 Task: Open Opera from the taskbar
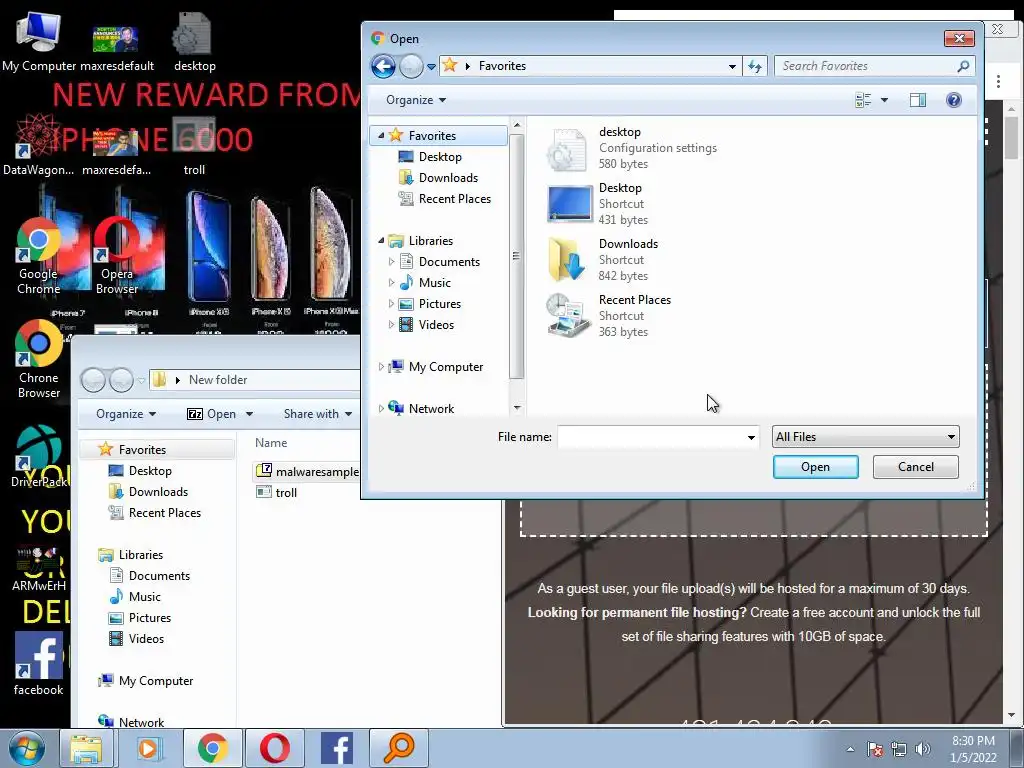(x=275, y=748)
